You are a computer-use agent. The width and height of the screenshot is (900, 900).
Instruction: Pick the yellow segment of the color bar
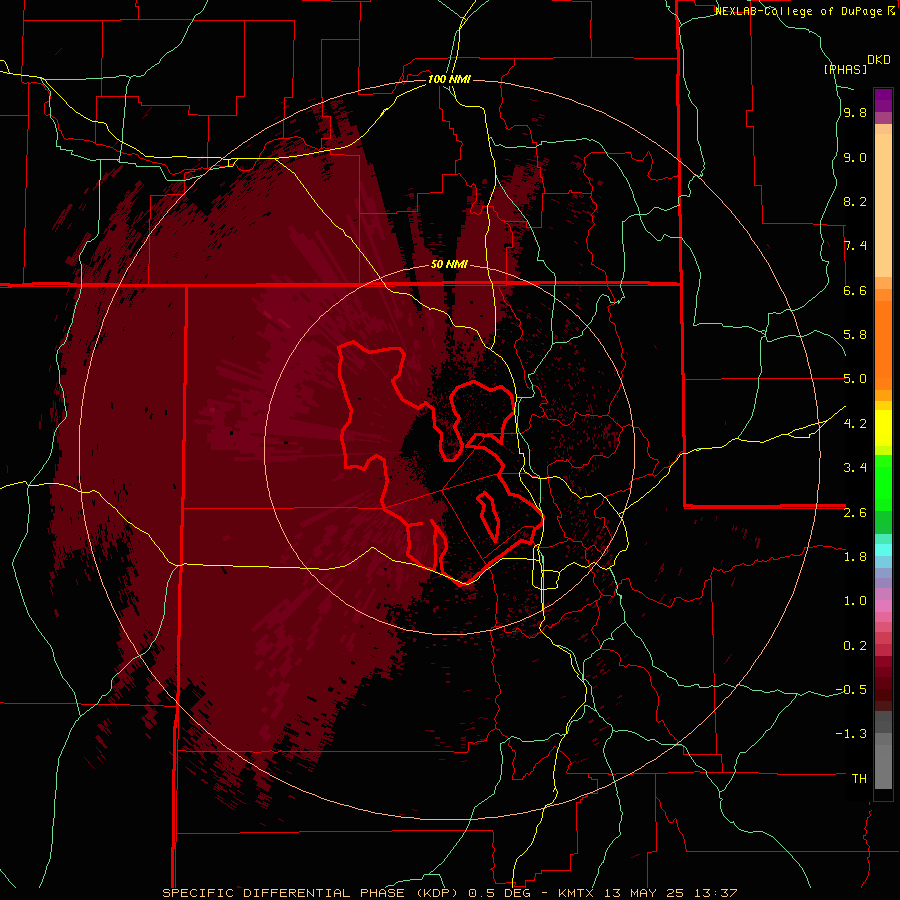pyautogui.click(x=883, y=428)
